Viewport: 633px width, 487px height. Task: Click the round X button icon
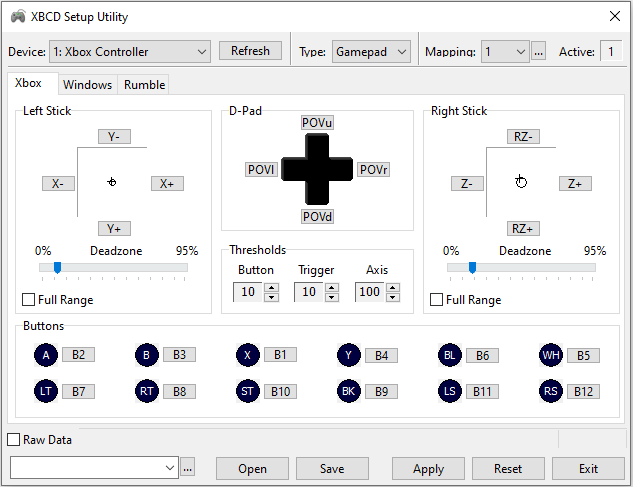tap(247, 355)
